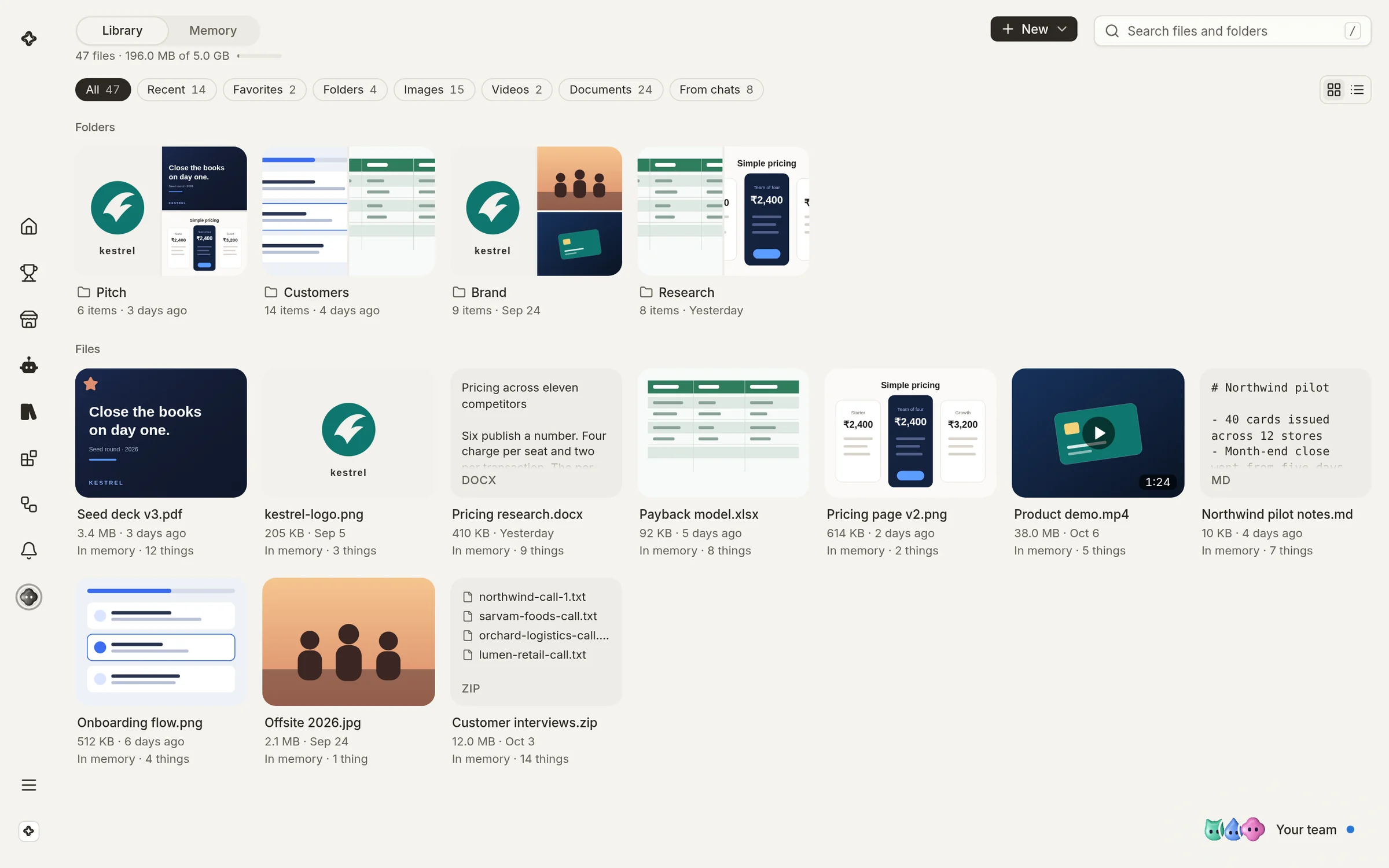Image resolution: width=1389 pixels, height=868 pixels.
Task: Switch to list view
Action: point(1357,90)
